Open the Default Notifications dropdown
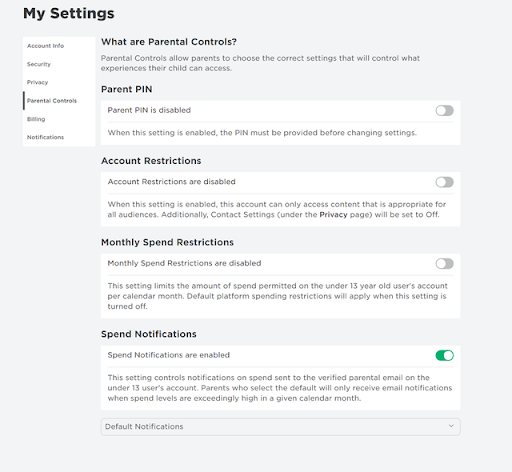 click(x=280, y=427)
